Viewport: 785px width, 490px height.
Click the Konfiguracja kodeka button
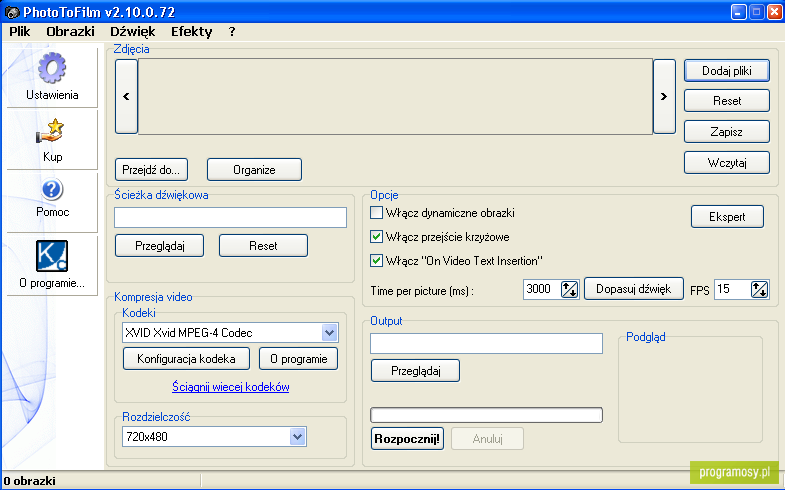(186, 359)
